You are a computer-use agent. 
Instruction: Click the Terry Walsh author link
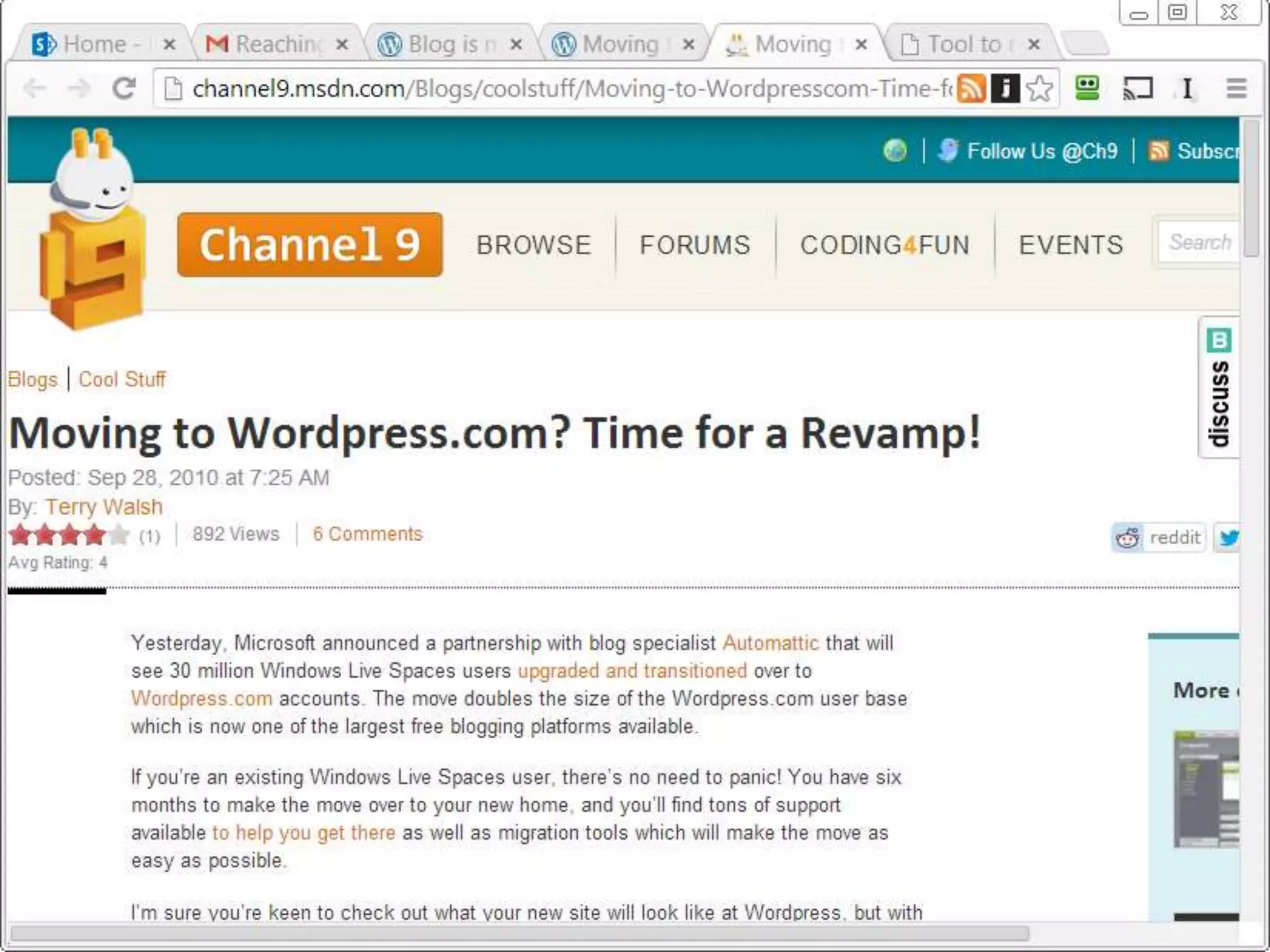(104, 507)
